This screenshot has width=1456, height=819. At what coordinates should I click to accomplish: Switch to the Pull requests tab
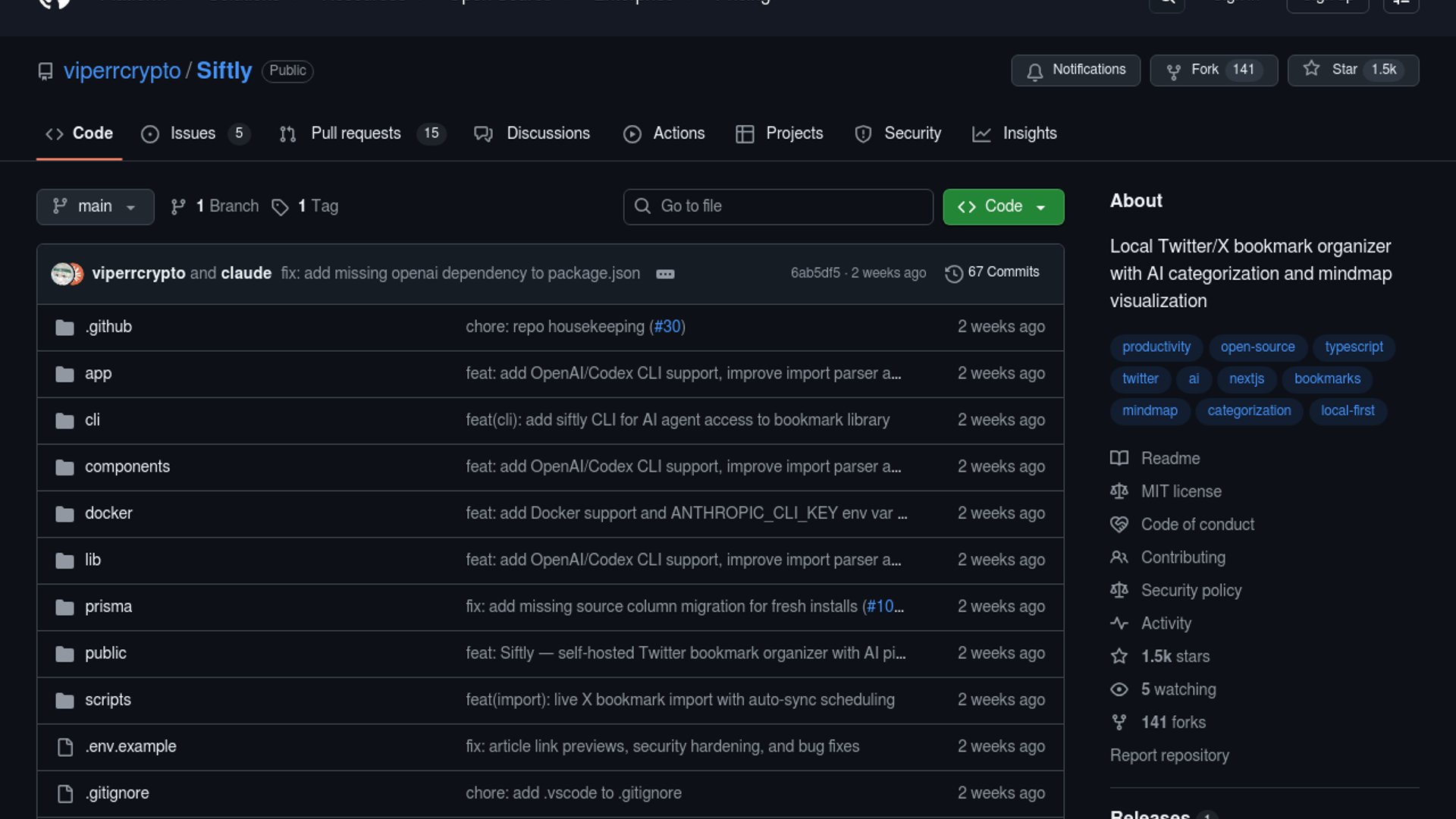355,133
